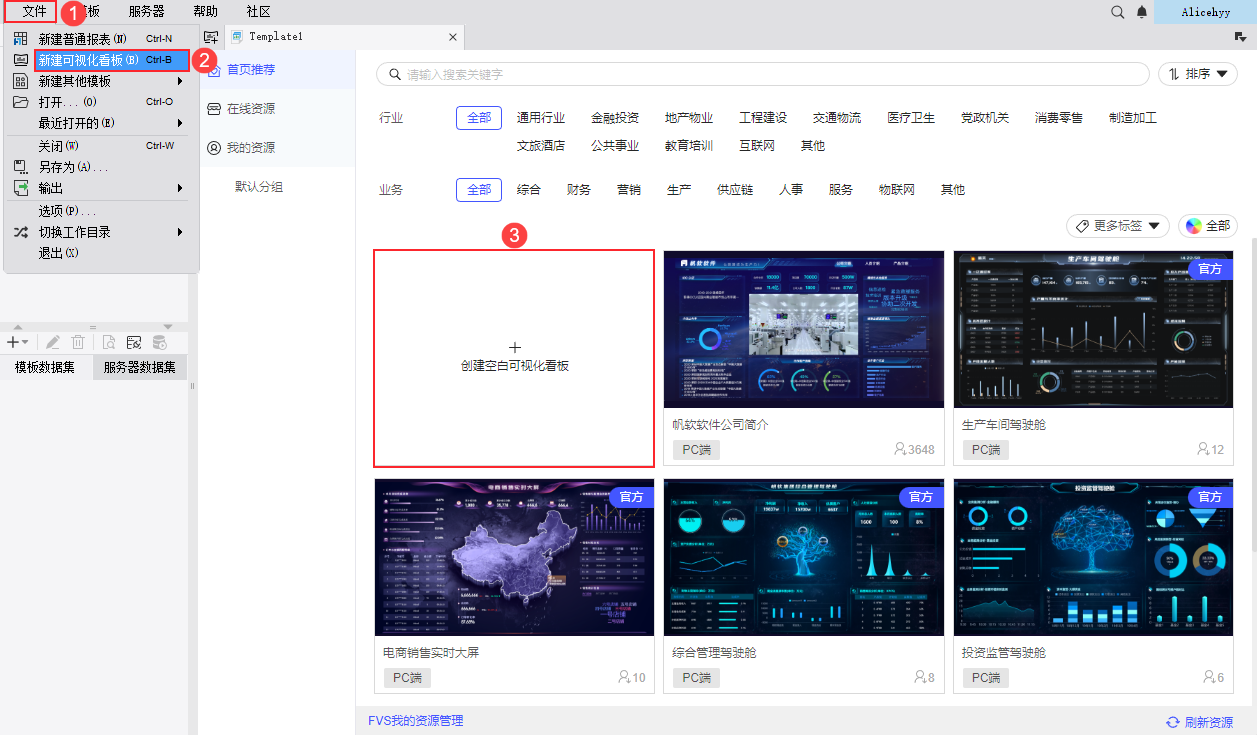Filter industry by 文旅酒店

click(x=541, y=145)
